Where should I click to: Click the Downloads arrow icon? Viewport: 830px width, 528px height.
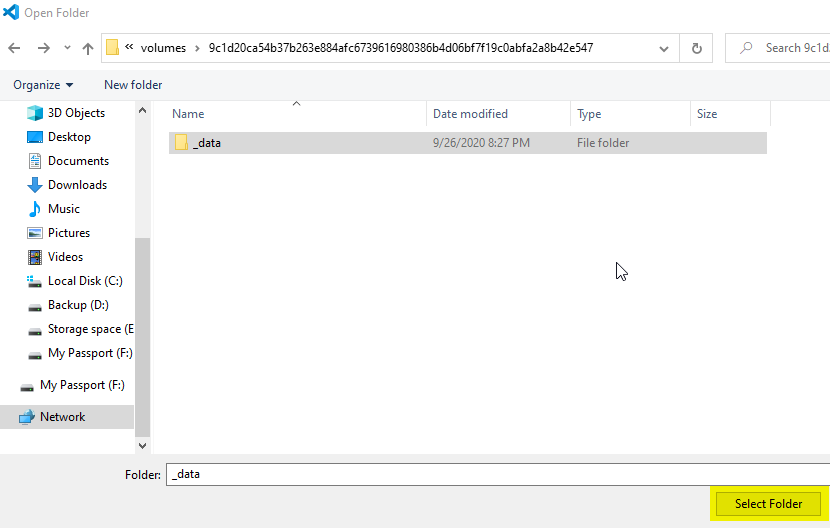[x=34, y=185]
